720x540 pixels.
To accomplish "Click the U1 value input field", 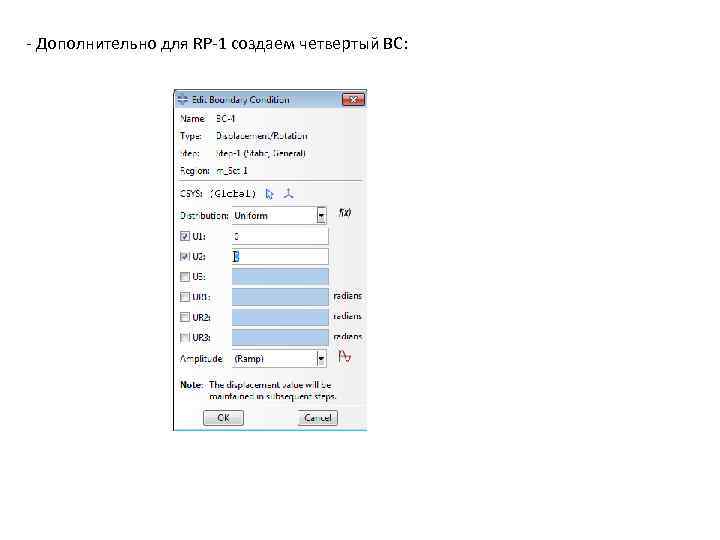I will pyautogui.click(x=280, y=236).
